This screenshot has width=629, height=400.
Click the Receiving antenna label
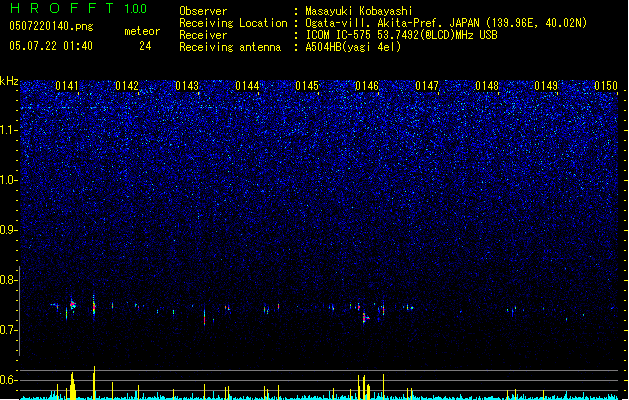click(x=230, y=47)
